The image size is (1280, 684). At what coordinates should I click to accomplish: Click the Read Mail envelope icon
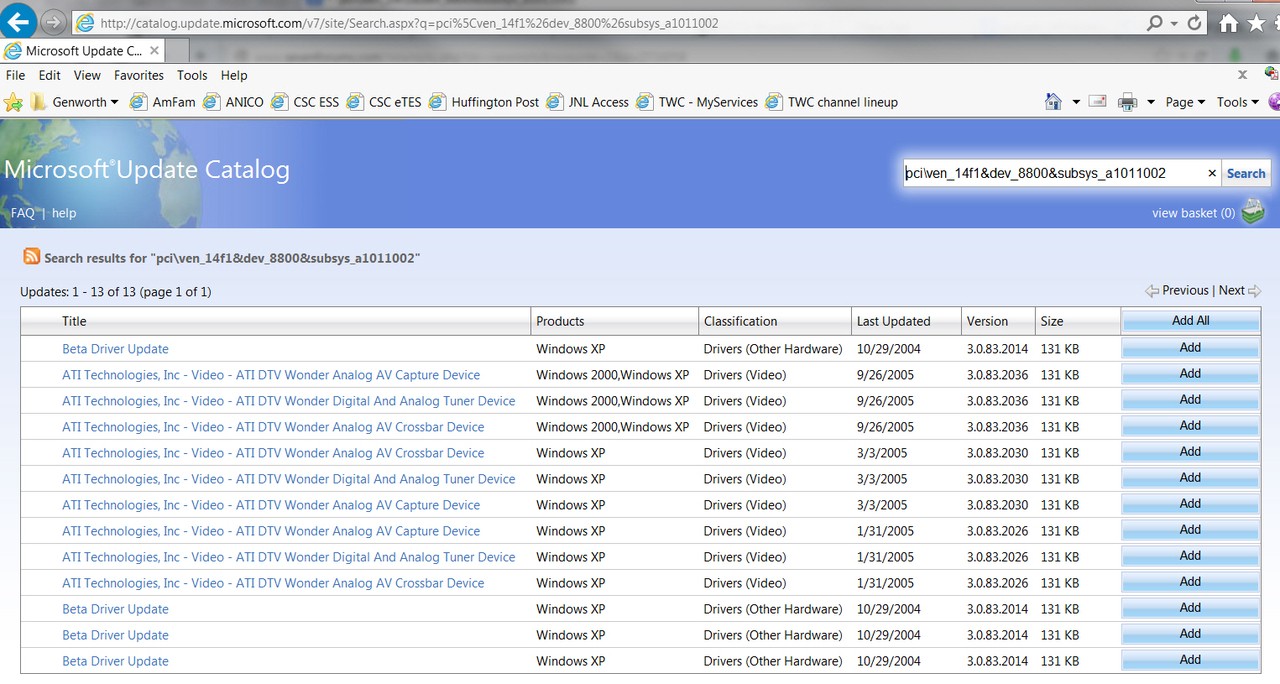(x=1097, y=102)
